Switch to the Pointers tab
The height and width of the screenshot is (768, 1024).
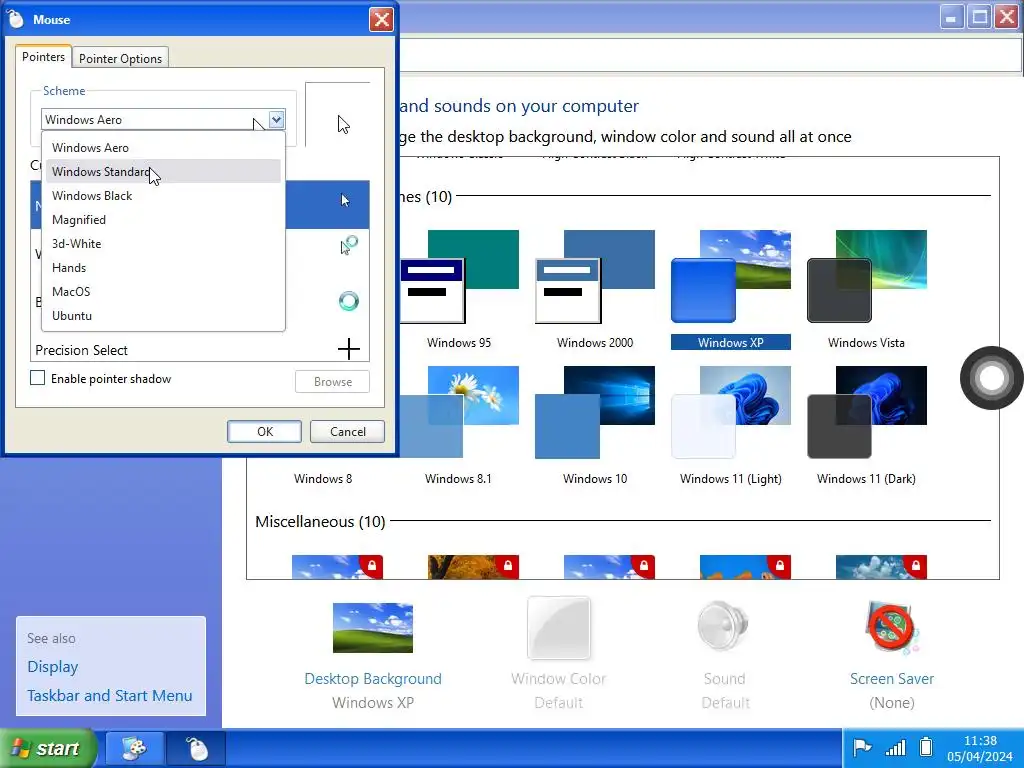point(43,57)
